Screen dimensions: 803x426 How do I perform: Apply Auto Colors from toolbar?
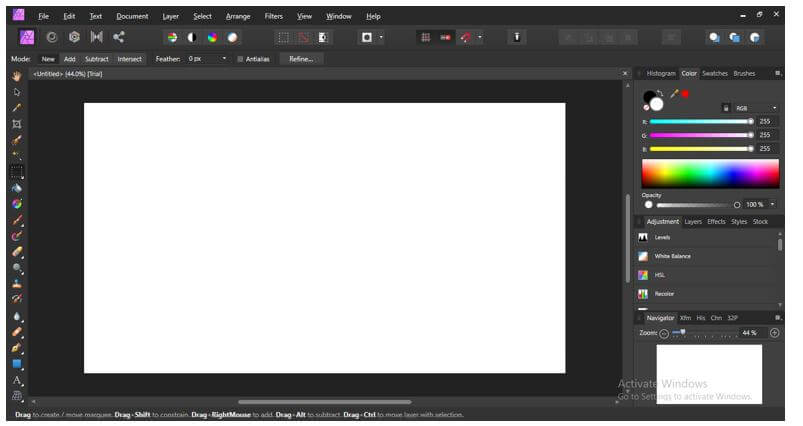click(212, 37)
